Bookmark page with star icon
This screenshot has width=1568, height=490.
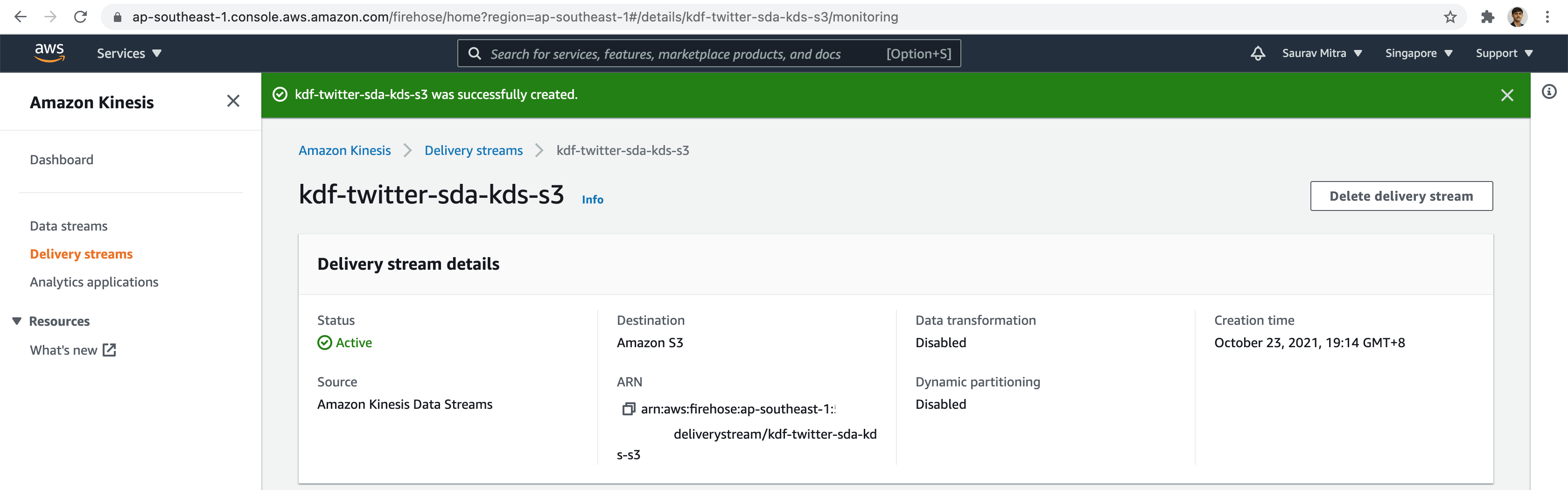[1450, 17]
